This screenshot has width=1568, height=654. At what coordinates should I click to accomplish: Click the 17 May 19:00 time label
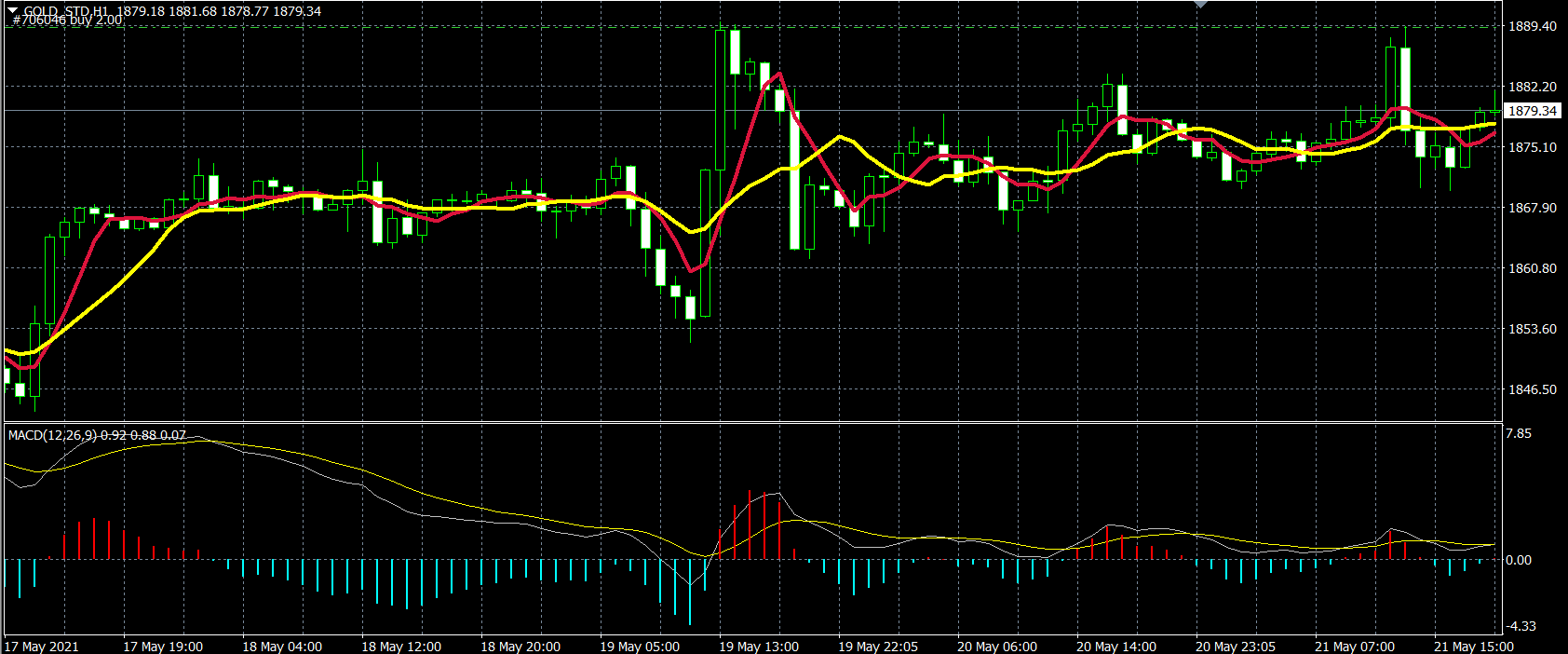[163, 646]
